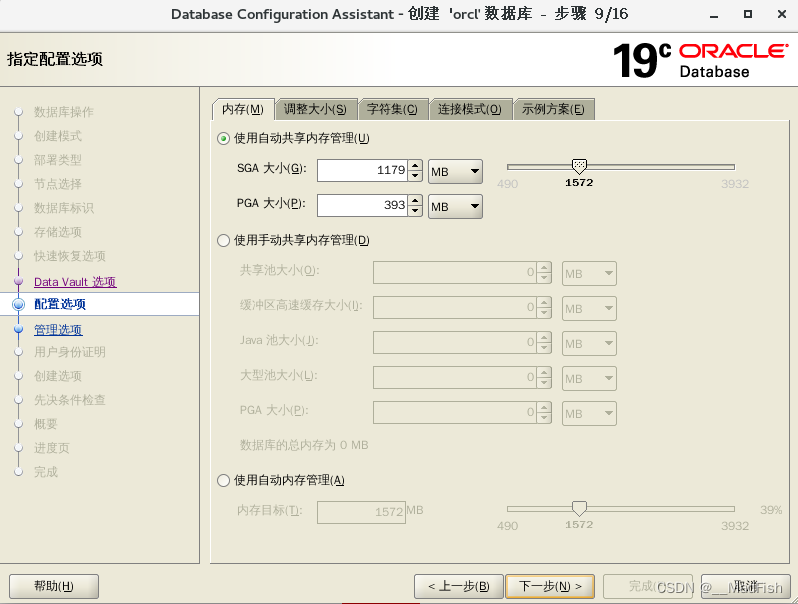Open the manual PGA 大小 MB unit dropdown

tap(589, 414)
